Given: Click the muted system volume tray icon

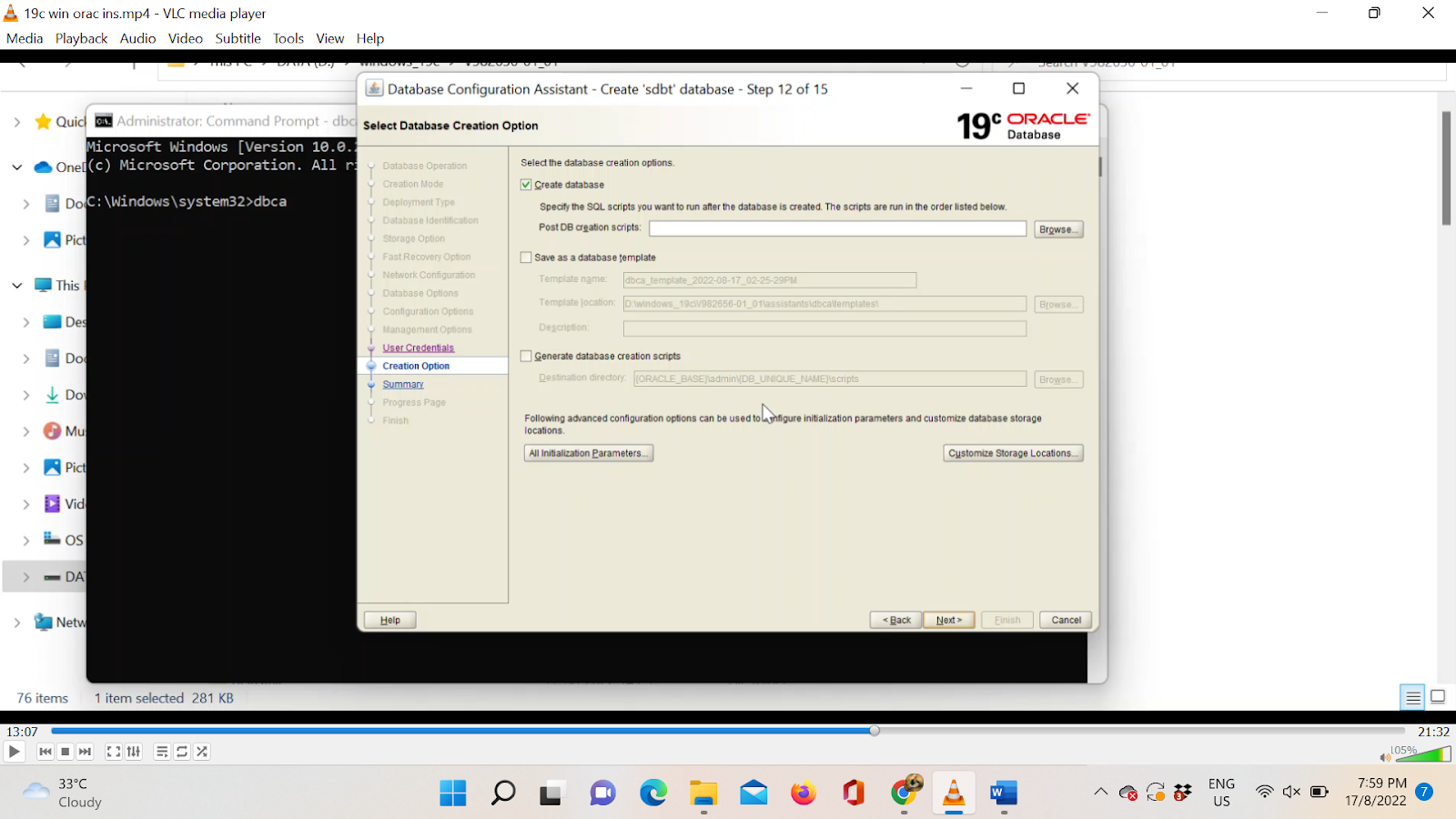Looking at the screenshot, I should [x=1291, y=792].
